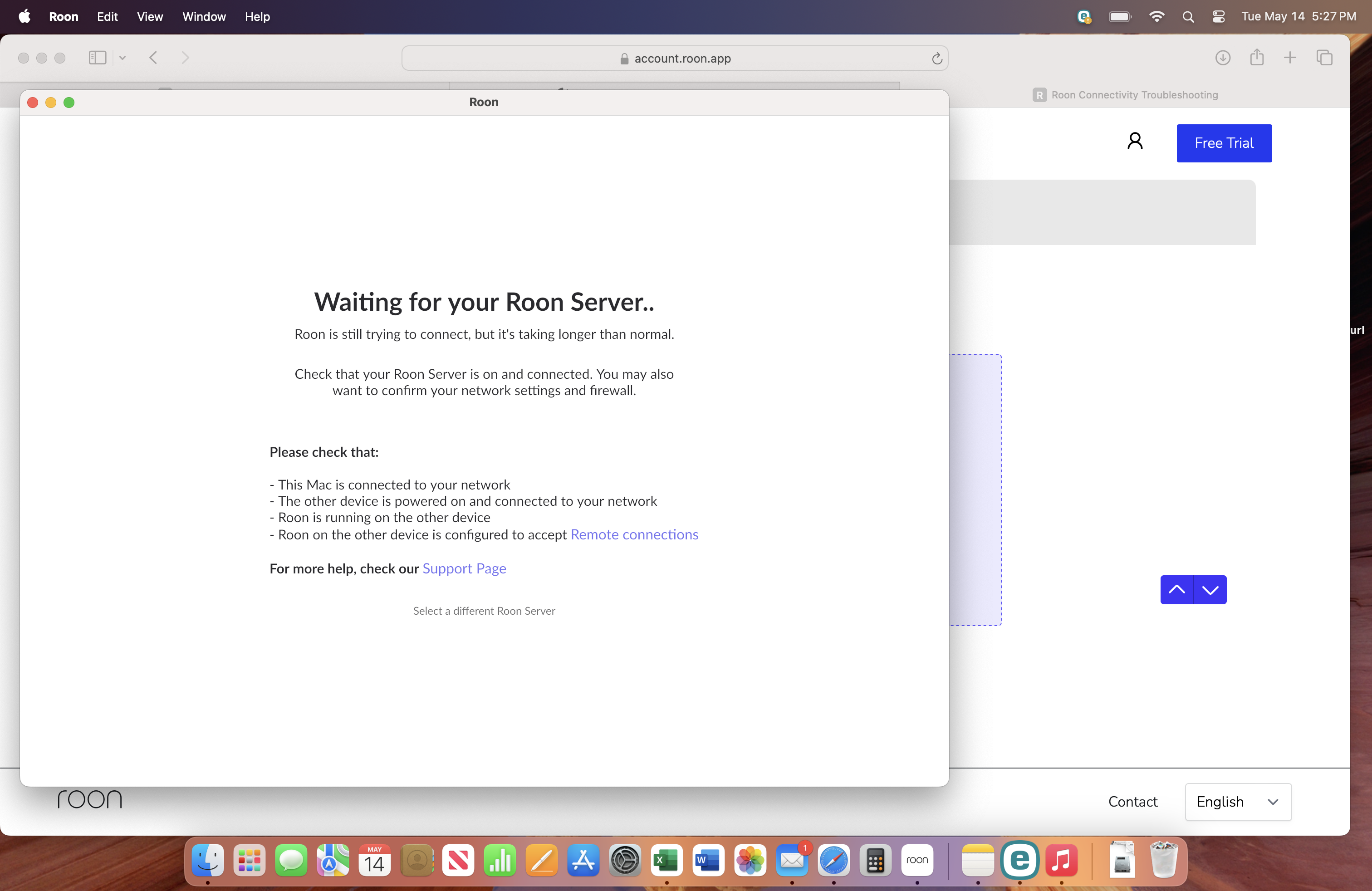Click the date and time in menu bar
This screenshot has height=891, width=1372.
tap(1298, 16)
